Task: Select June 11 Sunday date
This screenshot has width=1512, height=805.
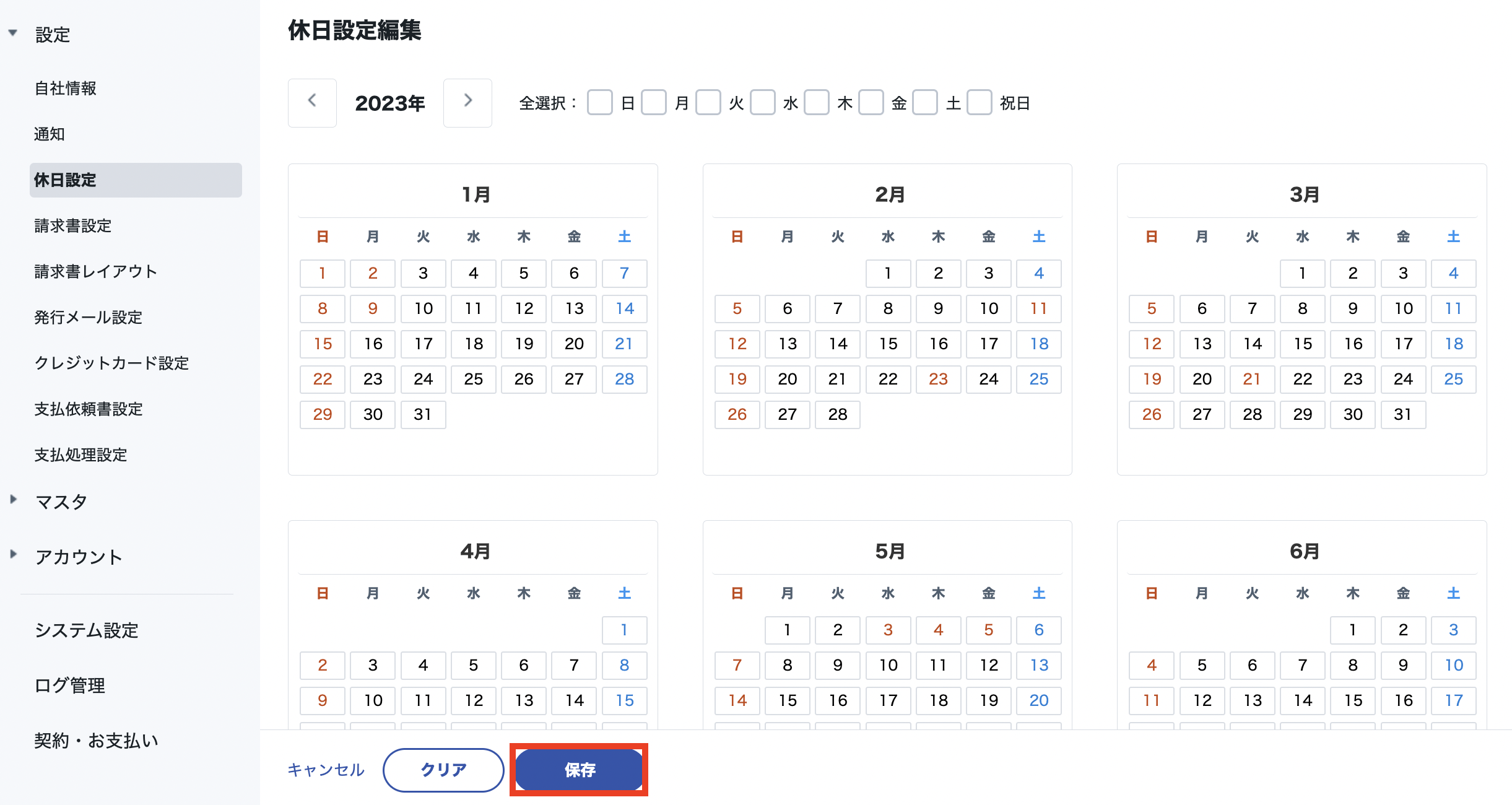Action: (1152, 700)
